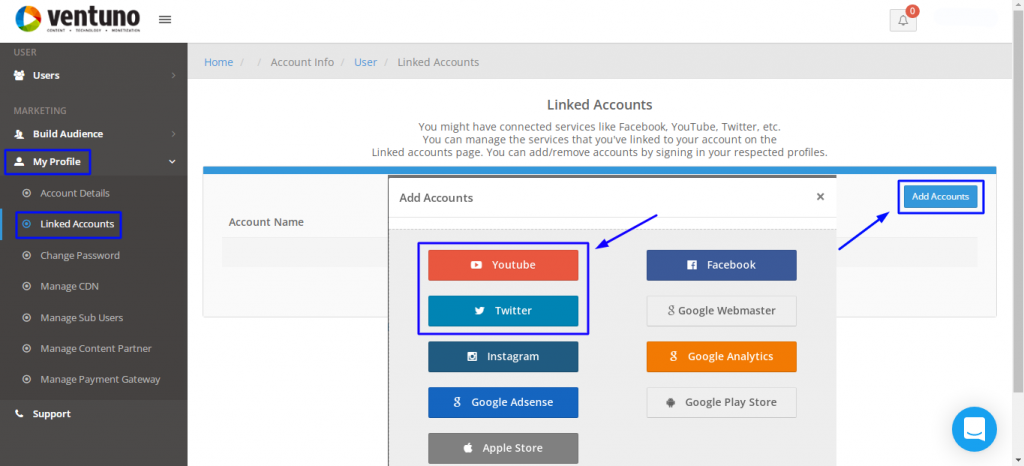Open Manage Content Partner page

[94, 349]
